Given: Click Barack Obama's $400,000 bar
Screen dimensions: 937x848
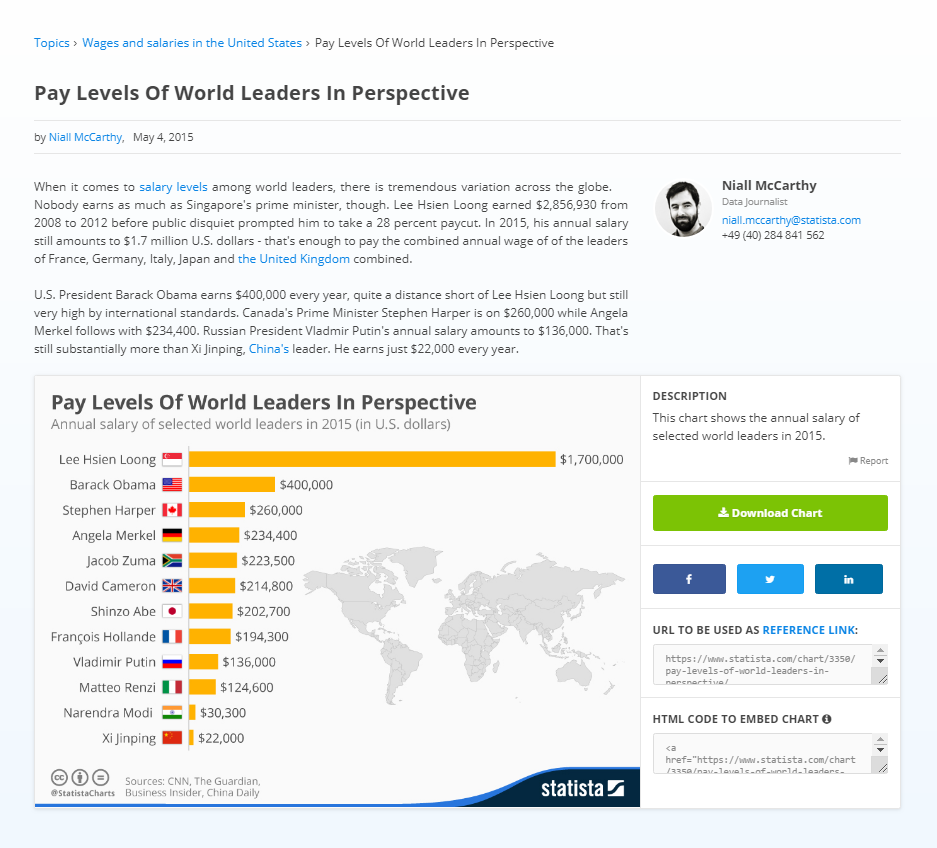Looking at the screenshot, I should pos(232,485).
